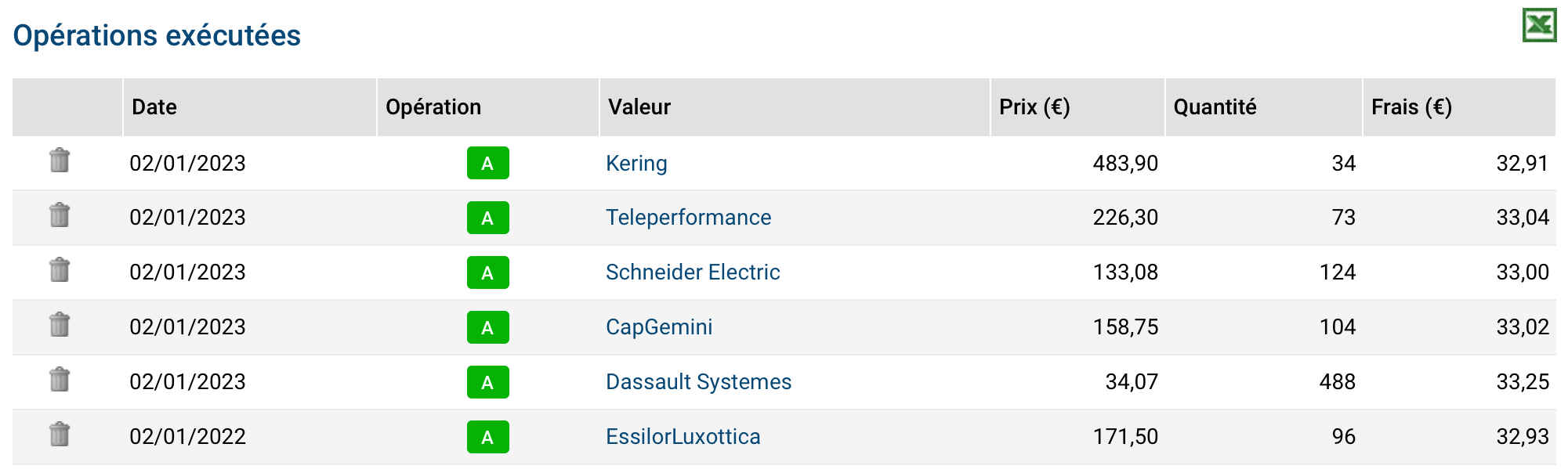Screen dimensions: 1568x469
Task: Click the Valeur column header
Action: (795, 107)
